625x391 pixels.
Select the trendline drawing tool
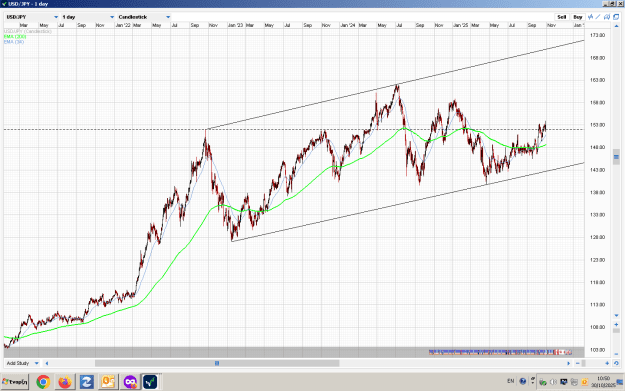(598, 17)
